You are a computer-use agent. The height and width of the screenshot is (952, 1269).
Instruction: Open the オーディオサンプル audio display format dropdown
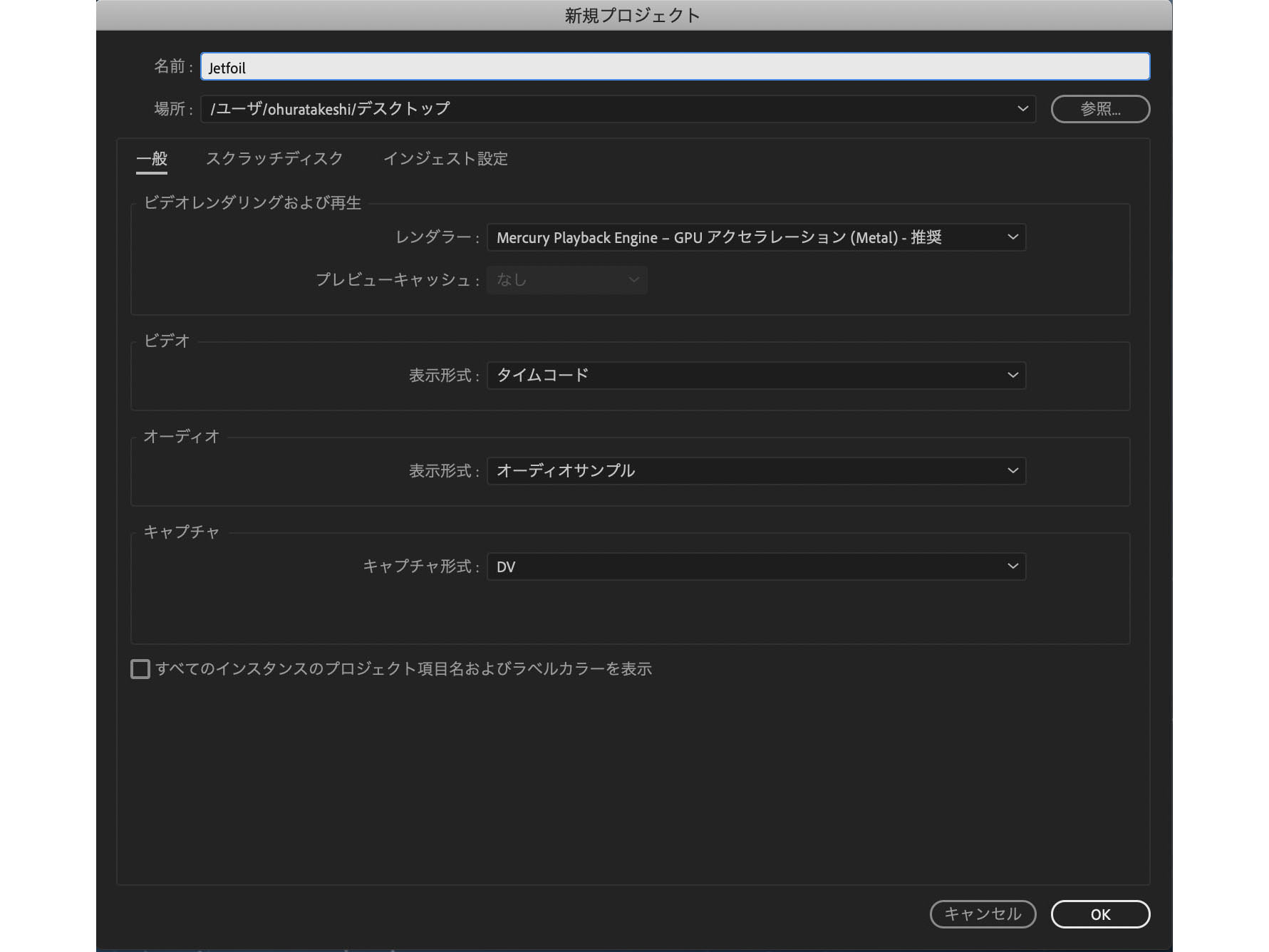(x=755, y=470)
